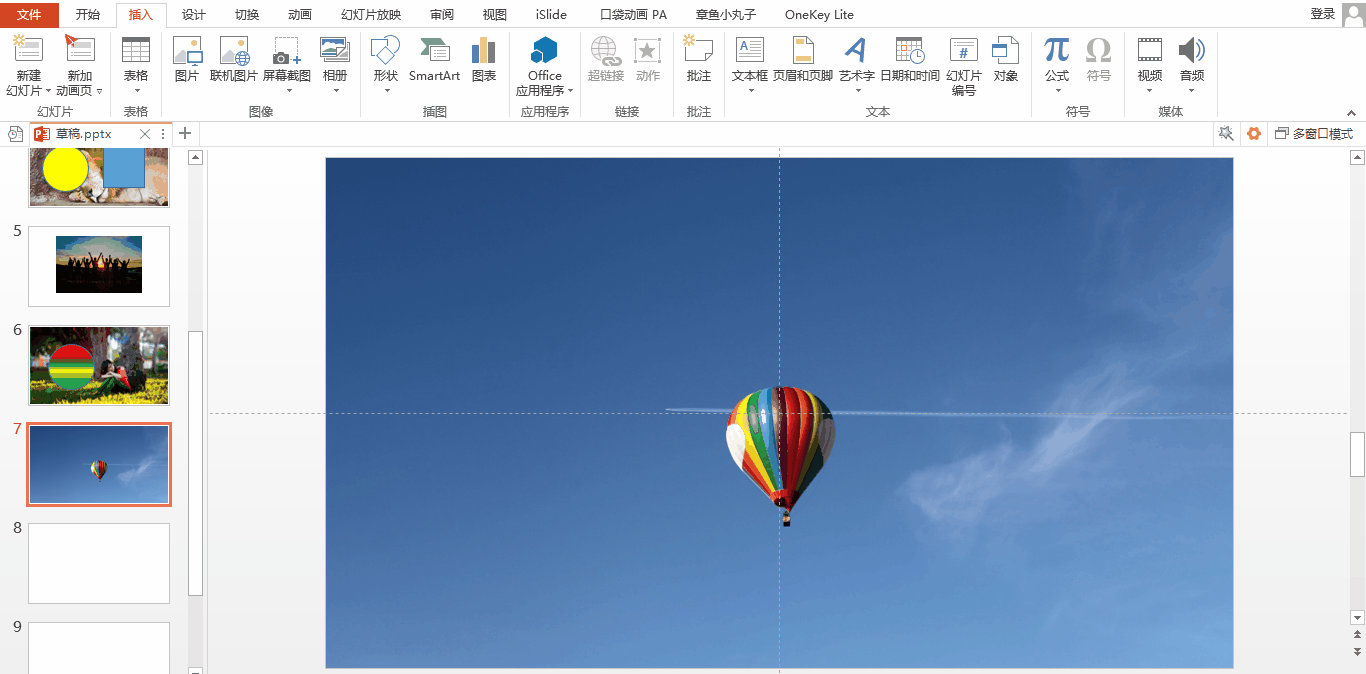Click the pin icon beside the gear
1366x674 pixels.
[x=1227, y=133]
